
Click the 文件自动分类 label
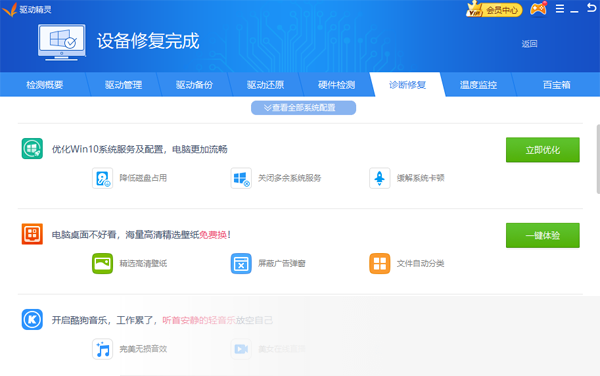click(x=420, y=263)
